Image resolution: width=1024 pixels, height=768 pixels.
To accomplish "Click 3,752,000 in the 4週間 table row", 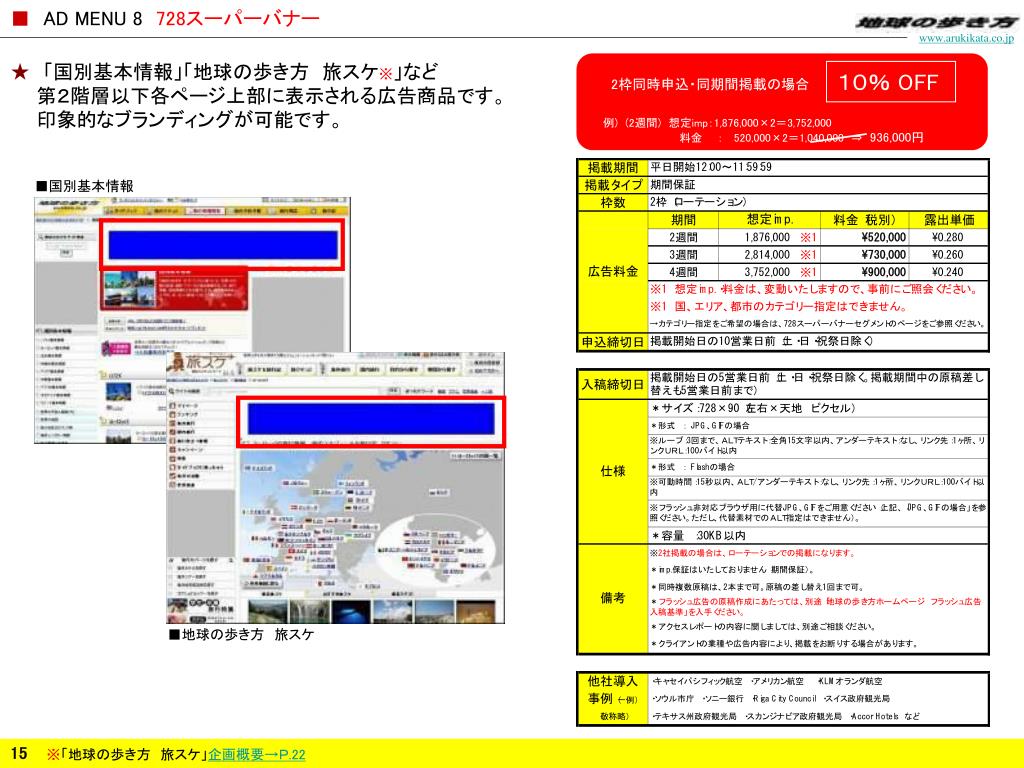I will pos(767,272).
